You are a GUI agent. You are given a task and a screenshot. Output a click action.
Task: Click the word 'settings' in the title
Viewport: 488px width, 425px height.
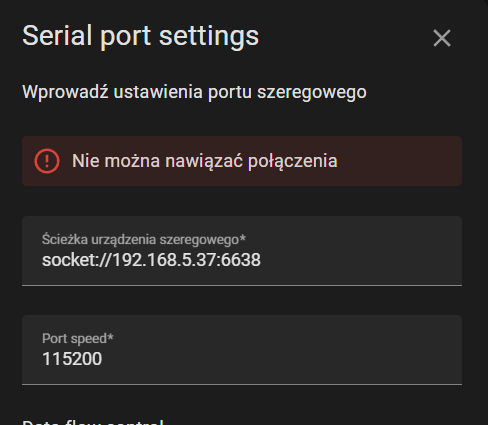pos(209,36)
